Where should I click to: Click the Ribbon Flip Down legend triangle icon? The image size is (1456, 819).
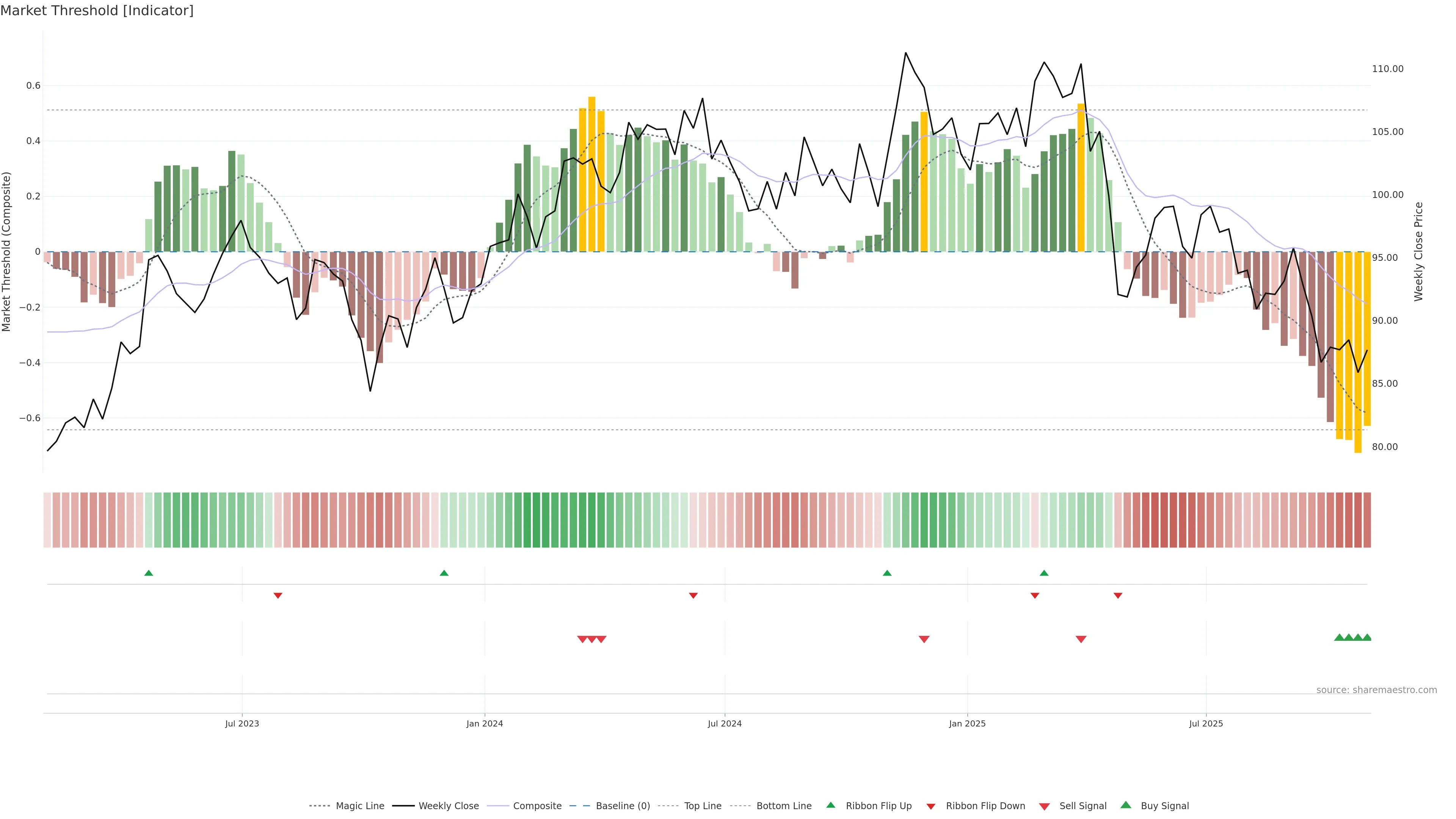(930, 806)
